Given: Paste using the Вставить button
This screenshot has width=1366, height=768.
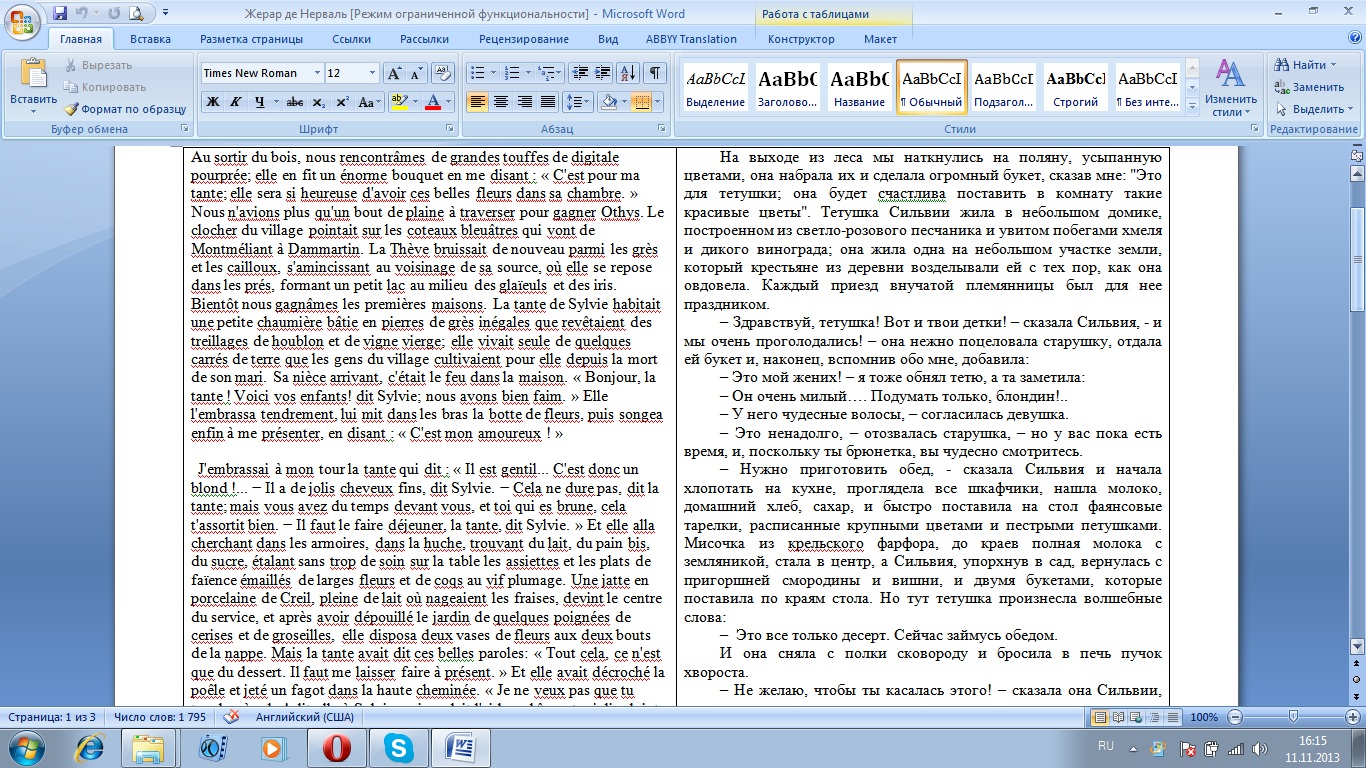Looking at the screenshot, I should pyautogui.click(x=34, y=87).
